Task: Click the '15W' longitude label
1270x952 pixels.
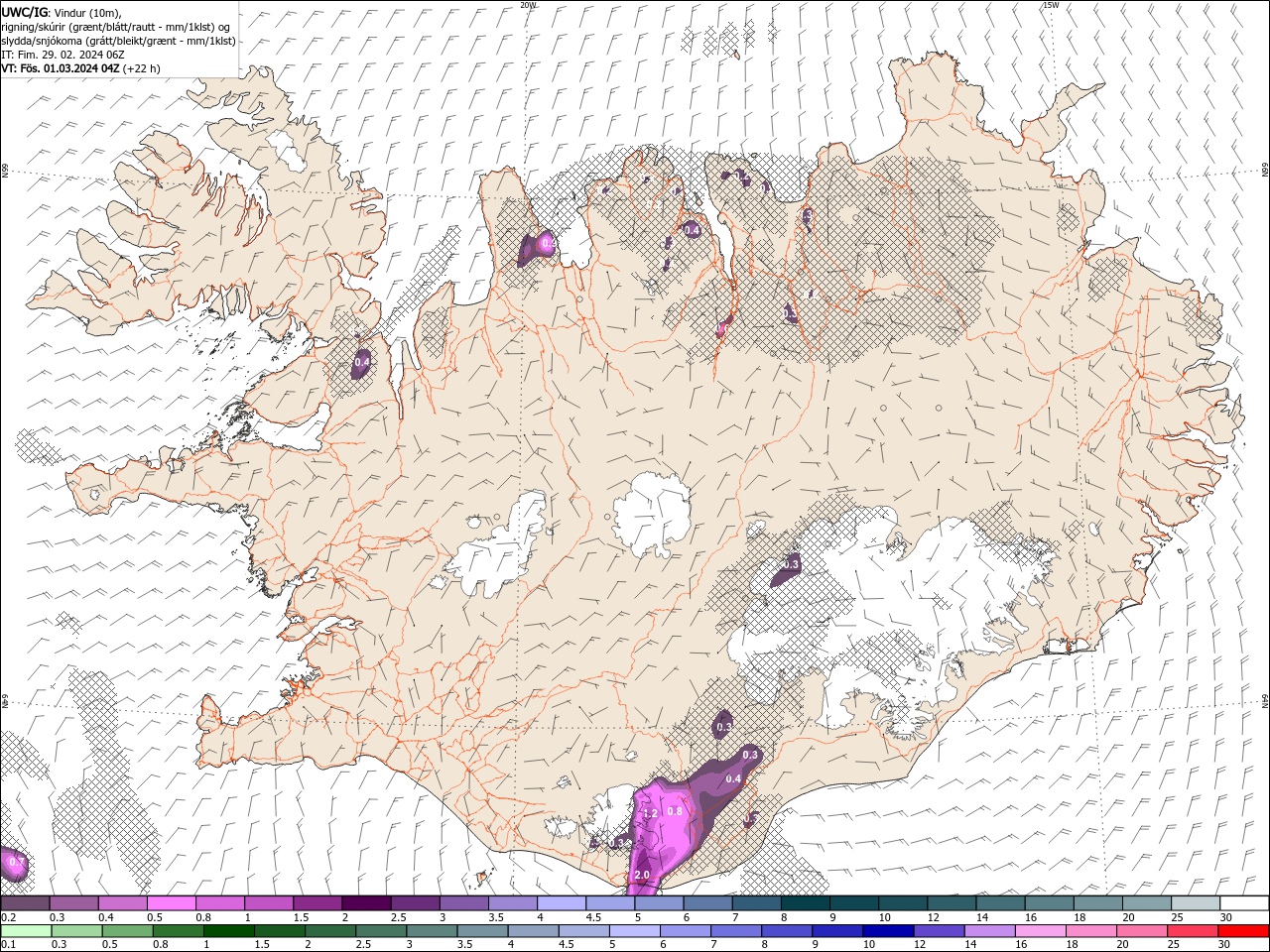Action: (1050, 5)
